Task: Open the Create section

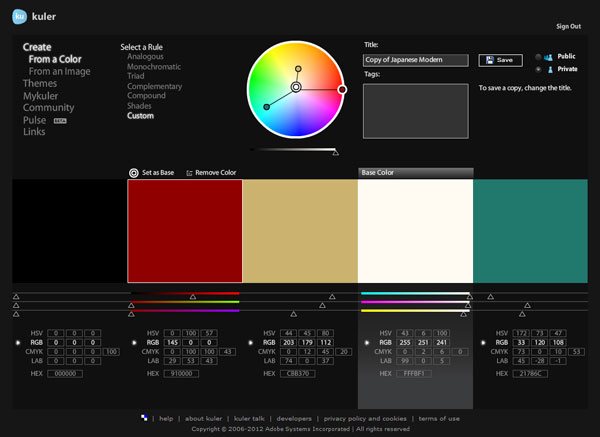Action: pyautogui.click(x=37, y=47)
